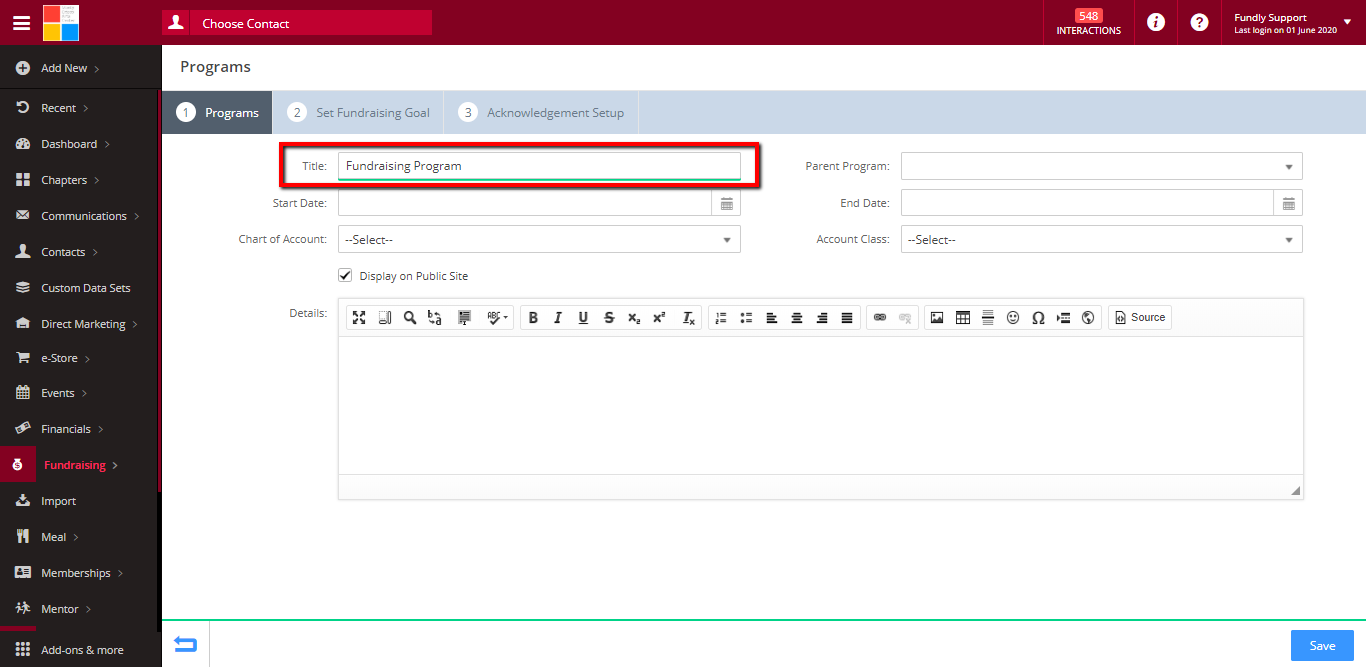Click the back arrow button
Image resolution: width=1366 pixels, height=667 pixels.
[x=185, y=645]
